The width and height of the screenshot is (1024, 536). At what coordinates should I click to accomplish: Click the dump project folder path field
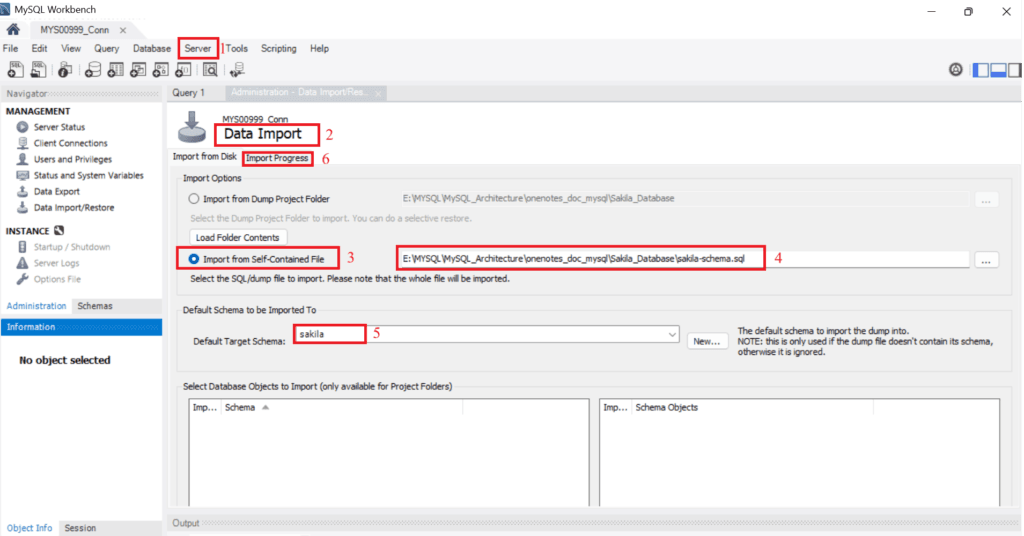click(x=682, y=198)
